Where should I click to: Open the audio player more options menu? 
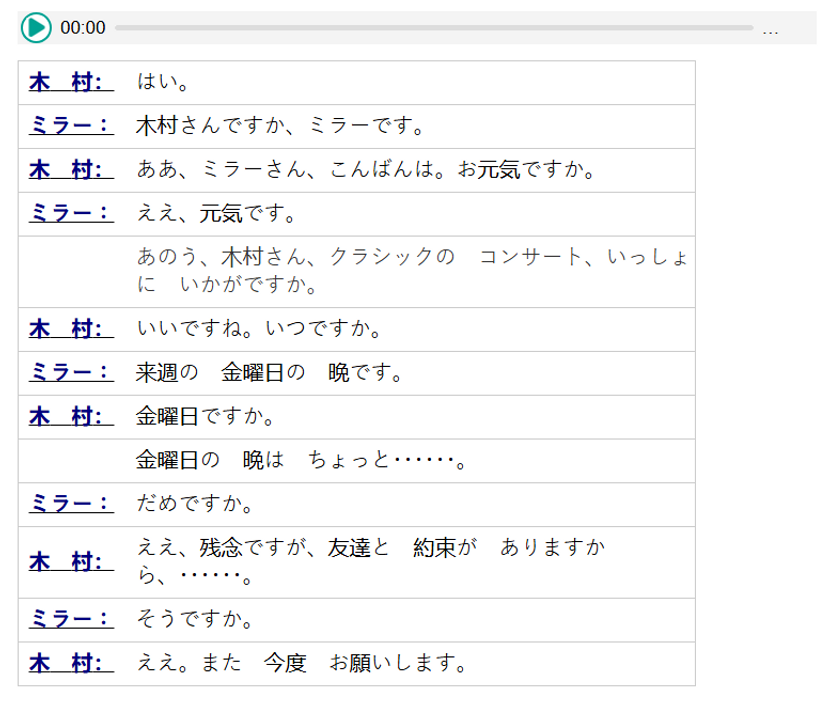(x=770, y=29)
